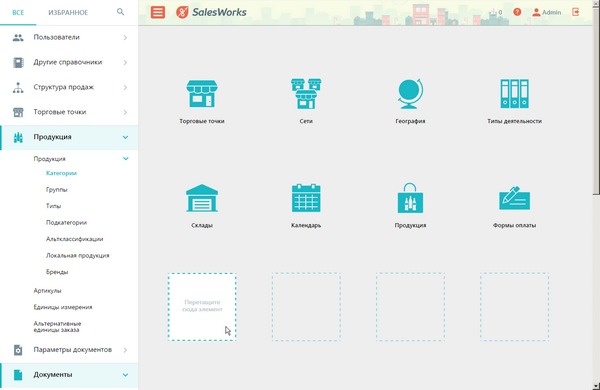
Task: Open the download counter icon showing 0
Action: coord(496,12)
